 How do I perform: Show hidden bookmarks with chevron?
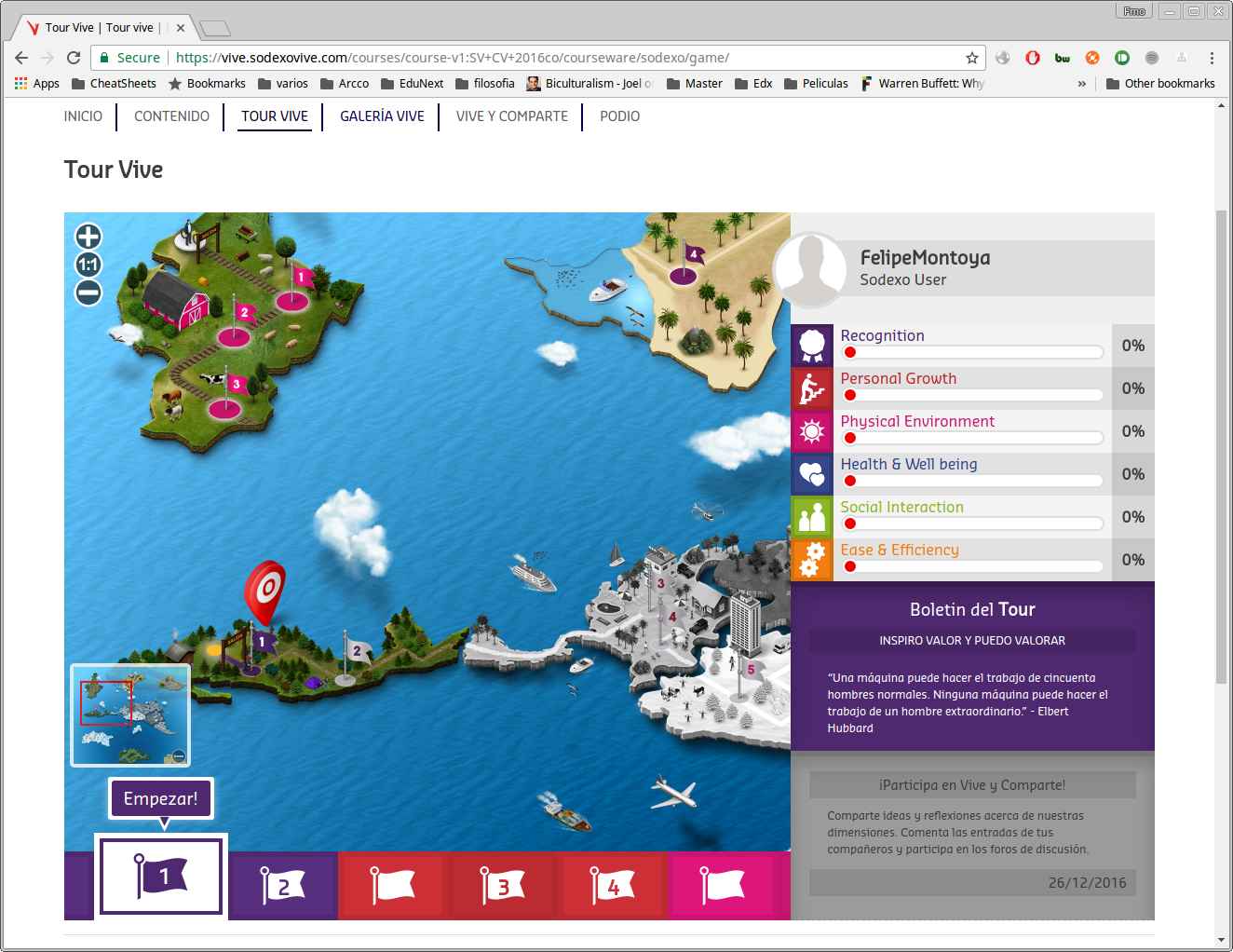coord(1082,83)
